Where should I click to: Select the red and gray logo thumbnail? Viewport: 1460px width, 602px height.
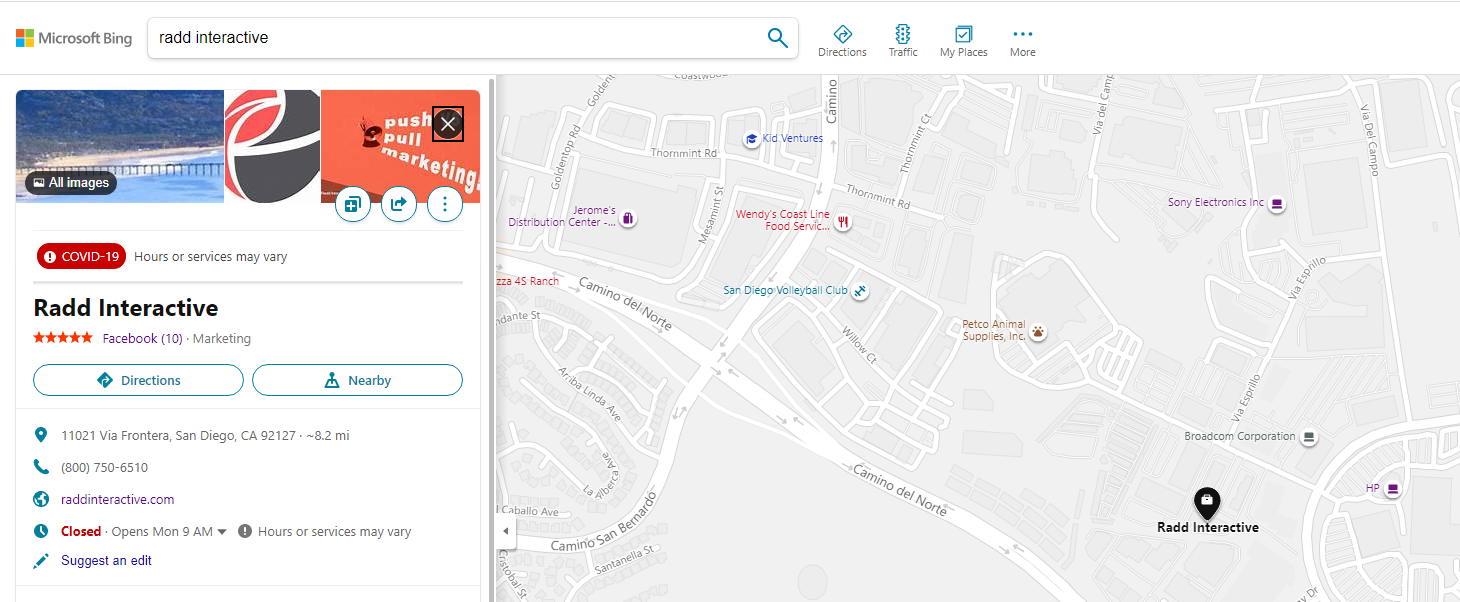[272, 146]
